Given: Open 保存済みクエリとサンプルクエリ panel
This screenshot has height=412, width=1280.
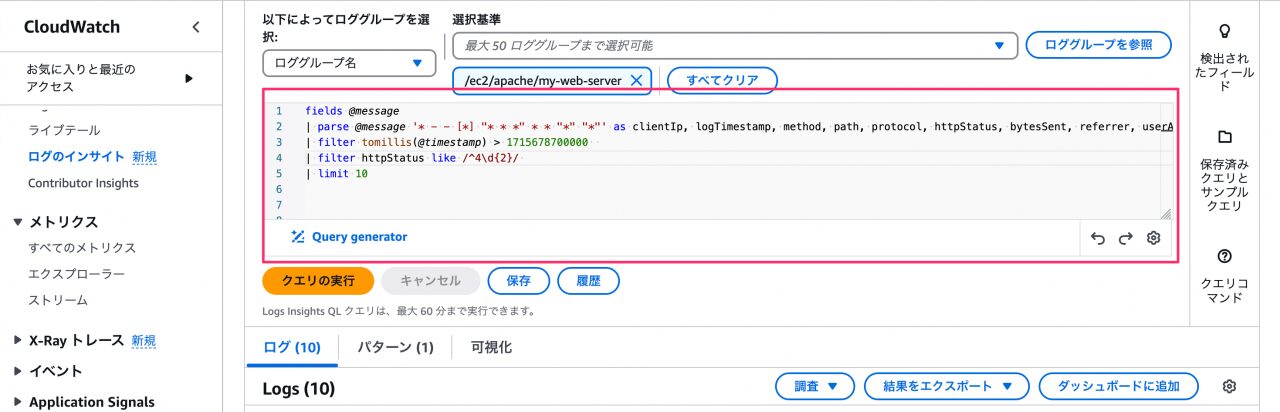Looking at the screenshot, I should [1224, 171].
